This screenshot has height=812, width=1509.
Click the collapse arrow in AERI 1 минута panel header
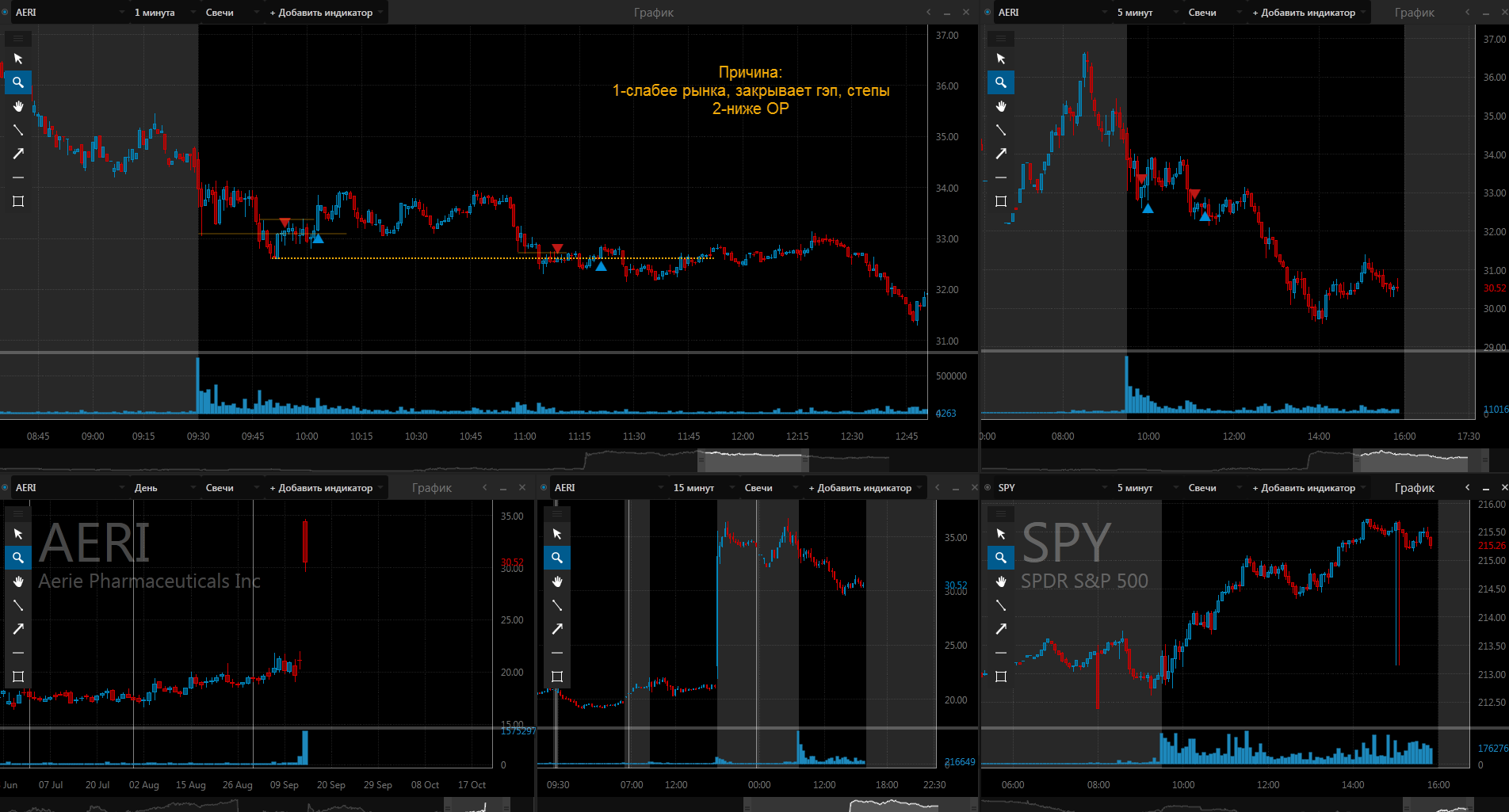click(x=928, y=12)
